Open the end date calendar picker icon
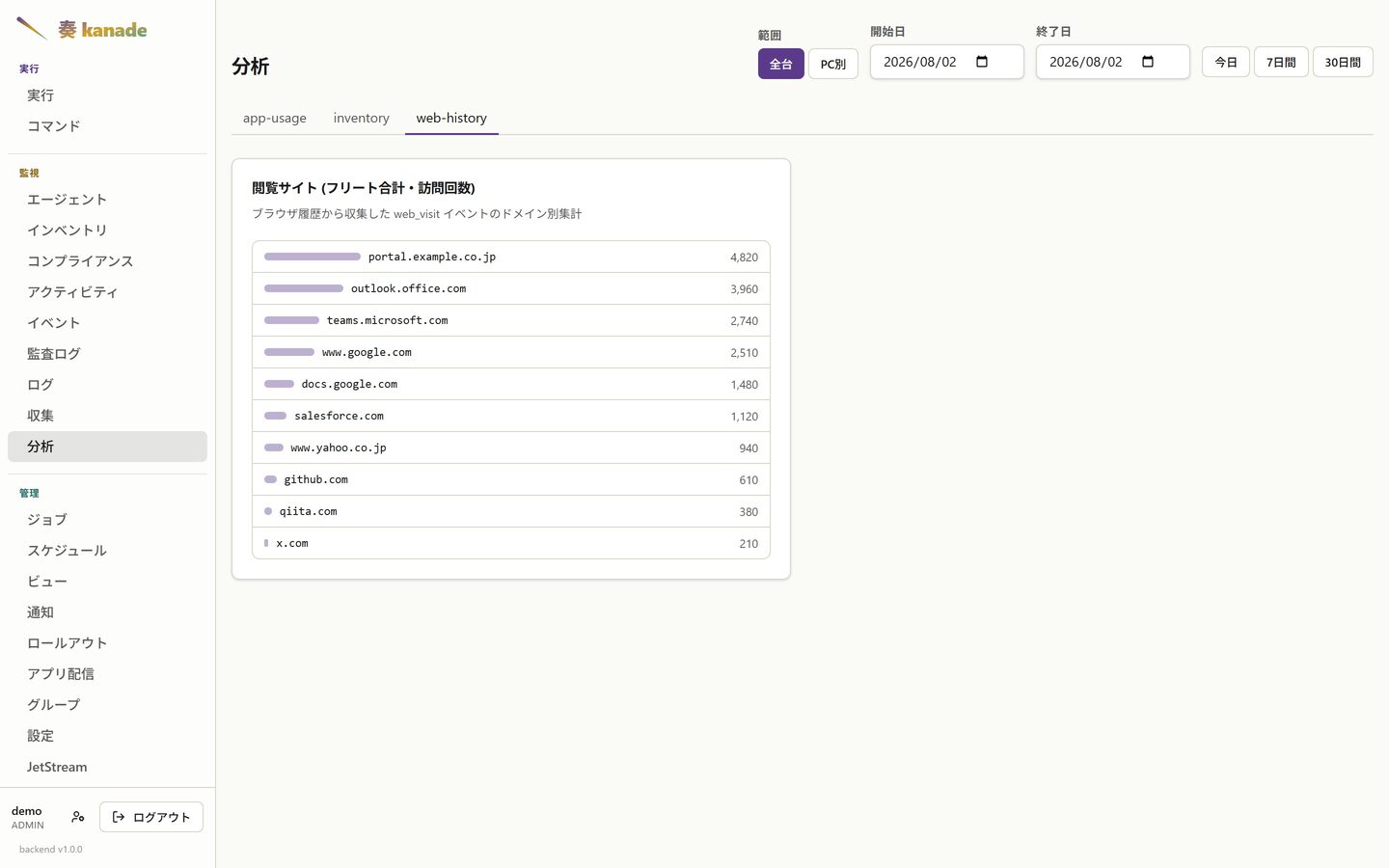Screen dimensions: 1389x868 (1148, 62)
